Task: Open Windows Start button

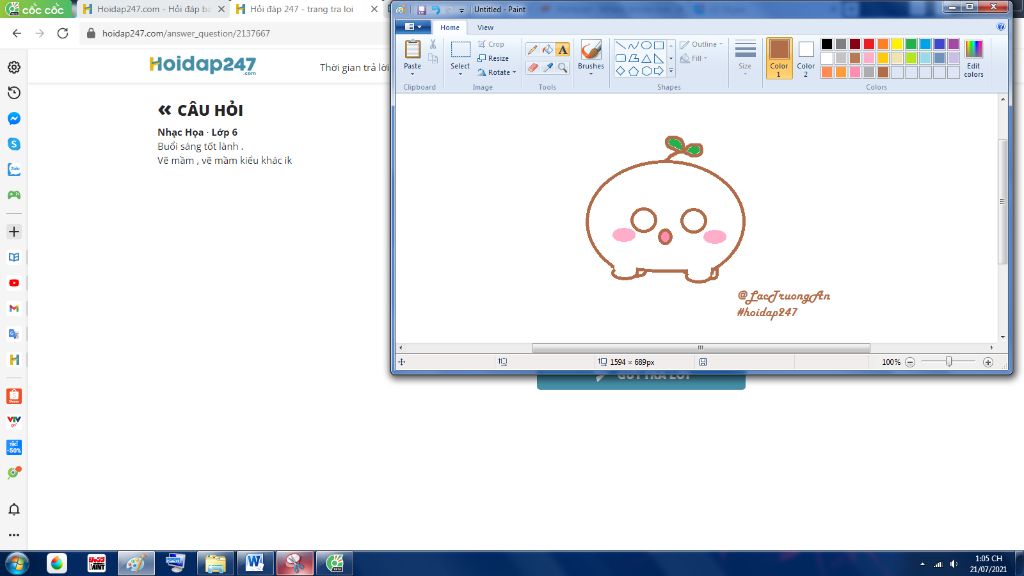Action: (16, 563)
